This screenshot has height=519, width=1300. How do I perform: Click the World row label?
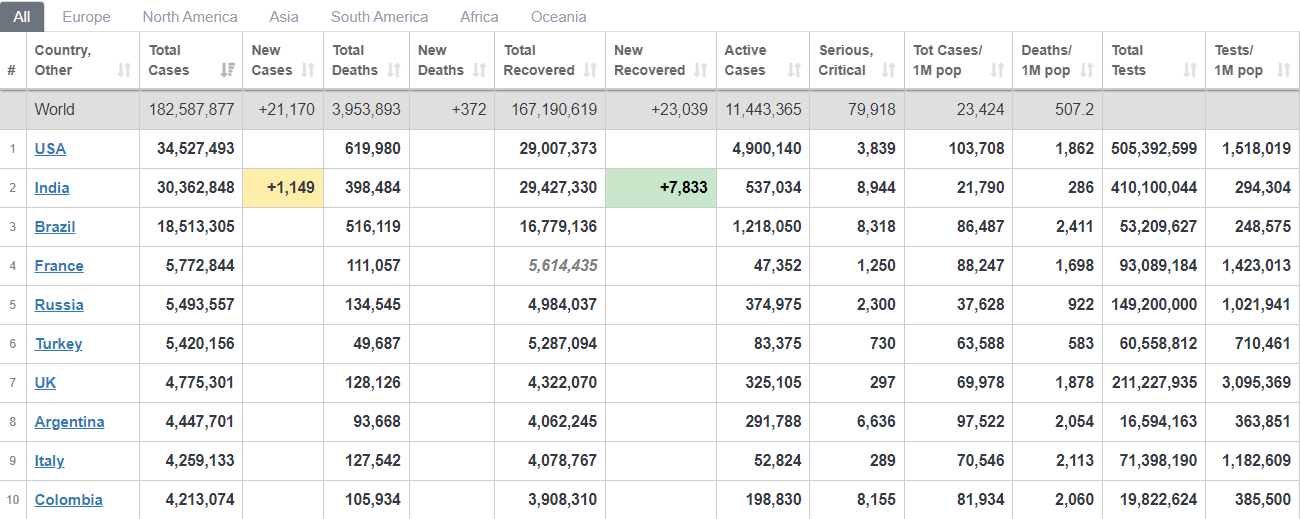pos(55,110)
